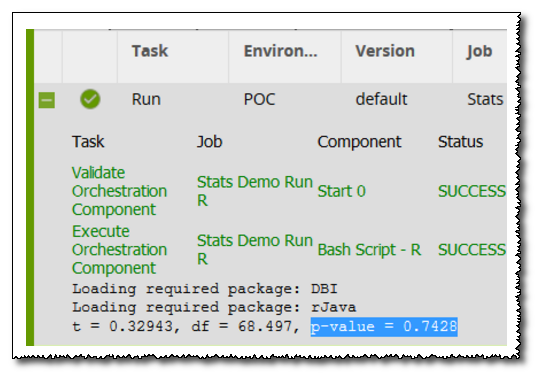
Task: Open Validate Orchestration Component task
Action: coord(119,191)
